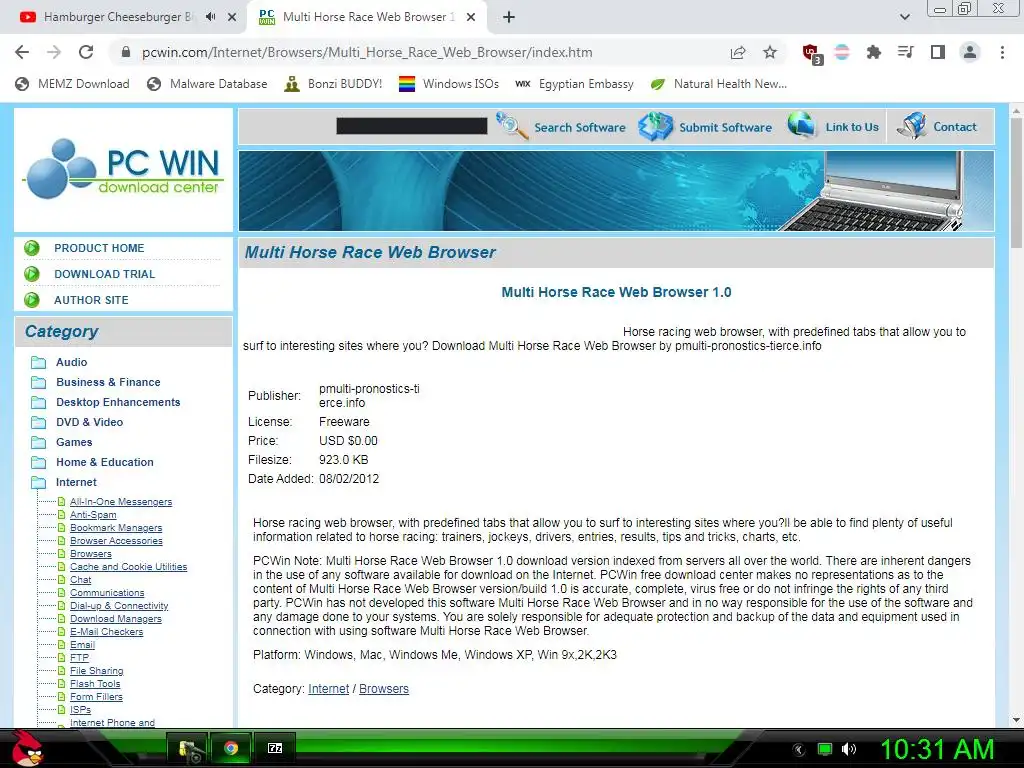This screenshot has height=768, width=1024.
Task: Open the Audio category folder
Action: click(x=71, y=362)
